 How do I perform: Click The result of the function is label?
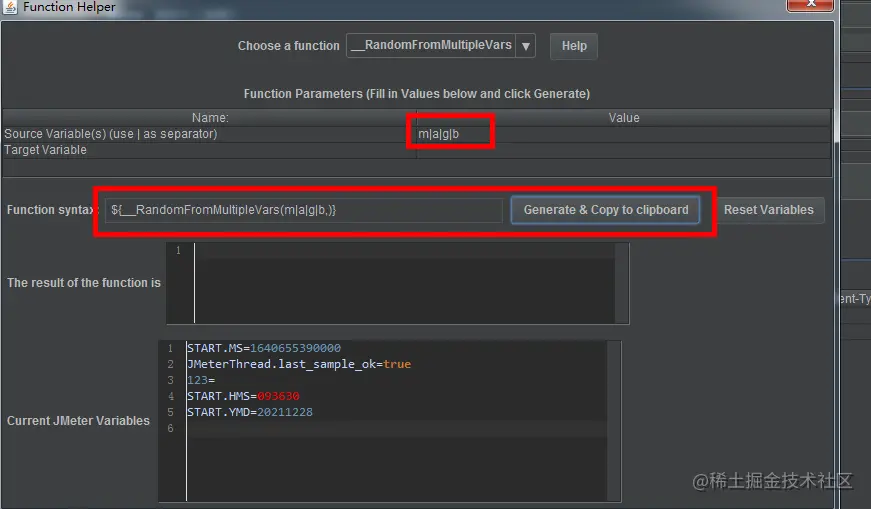click(x=84, y=283)
